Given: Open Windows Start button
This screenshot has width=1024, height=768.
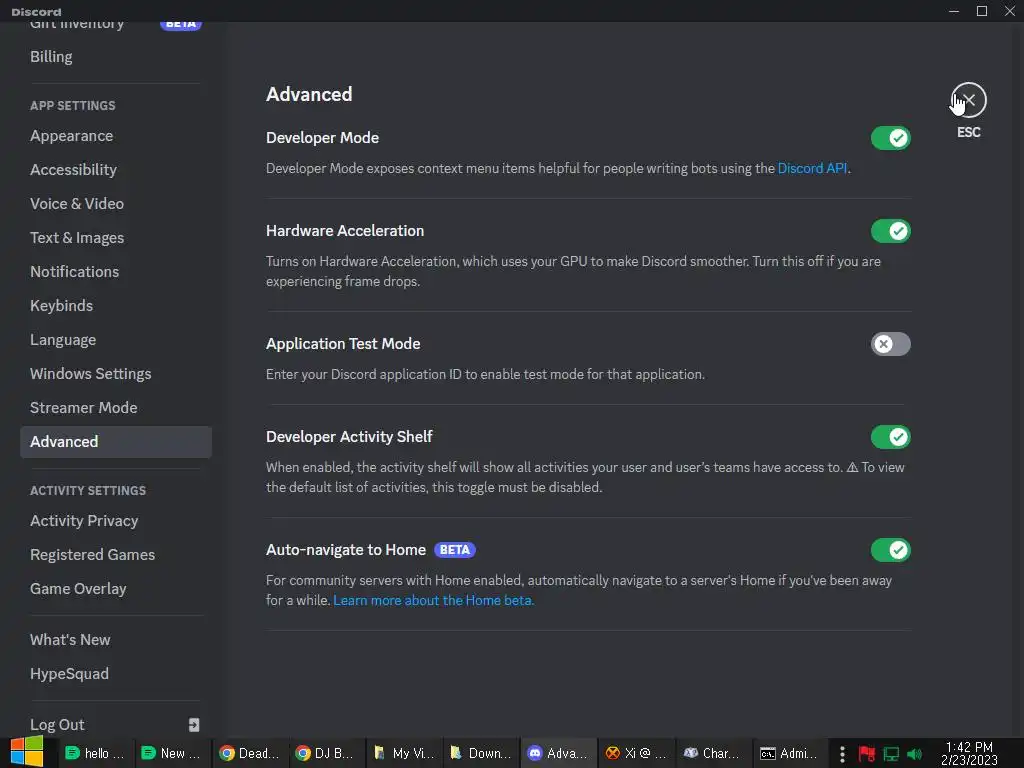Looking at the screenshot, I should pos(27,752).
